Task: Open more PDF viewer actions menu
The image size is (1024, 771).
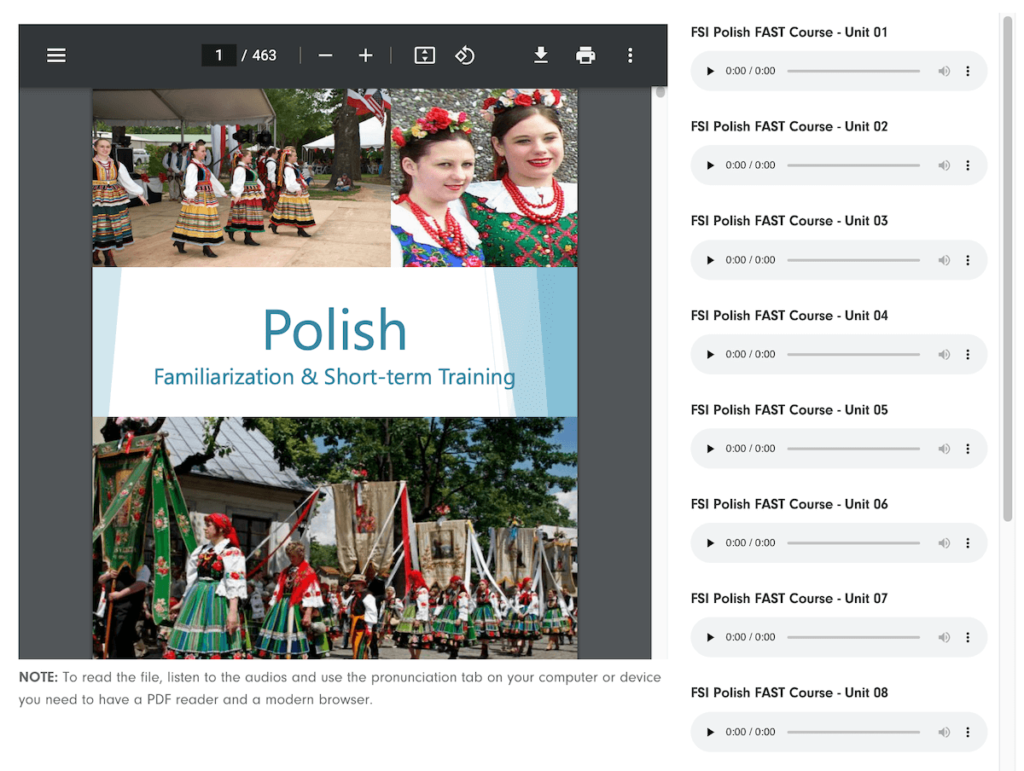Action: click(630, 55)
